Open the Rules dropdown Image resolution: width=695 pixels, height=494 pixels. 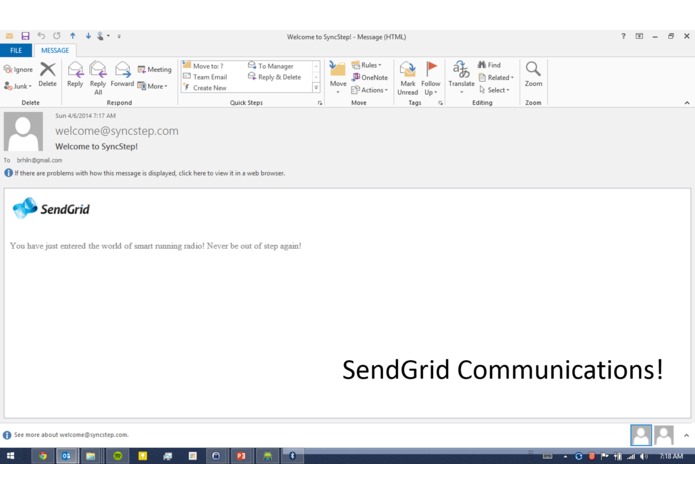[x=367, y=65]
